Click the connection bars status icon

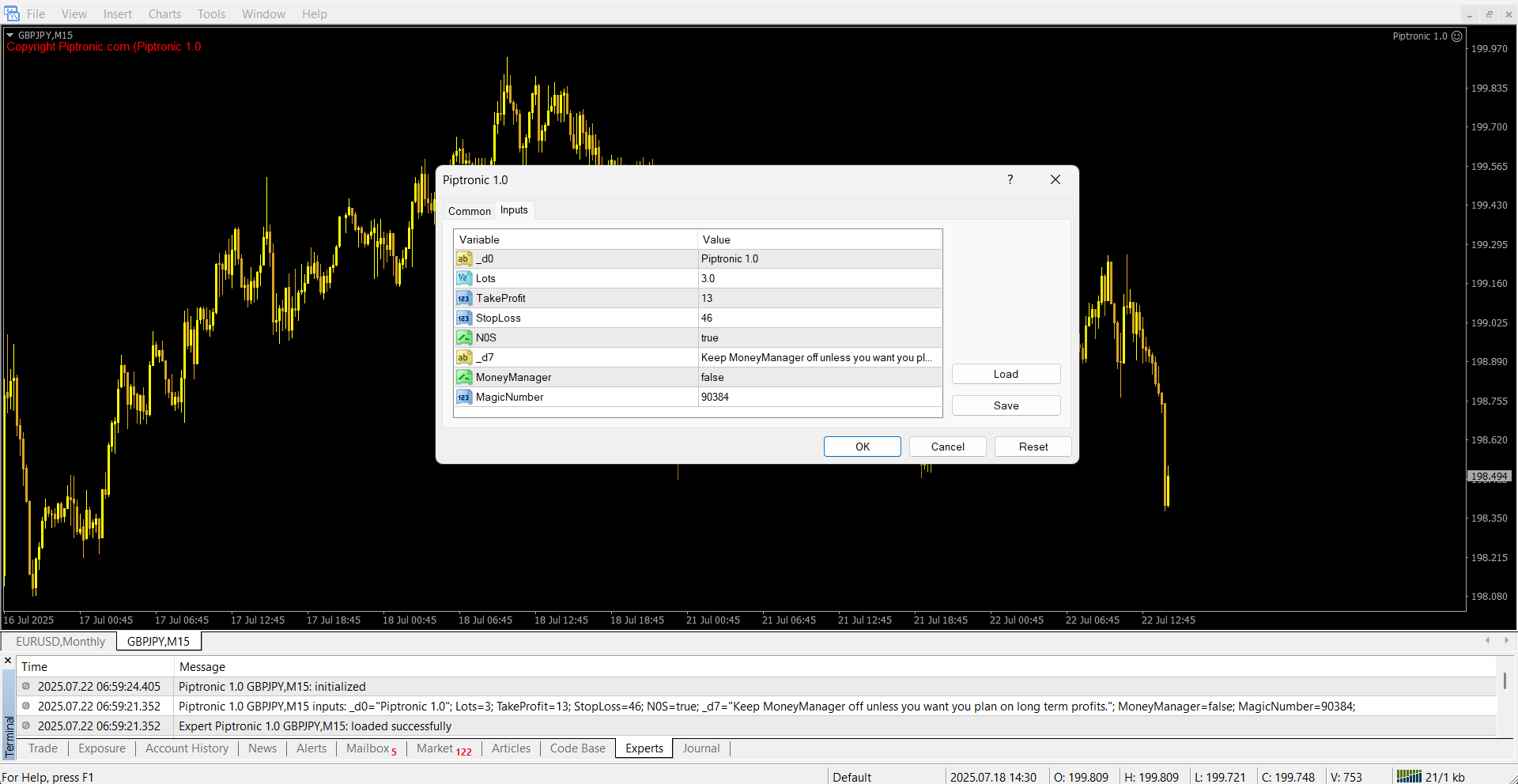pos(1409,776)
